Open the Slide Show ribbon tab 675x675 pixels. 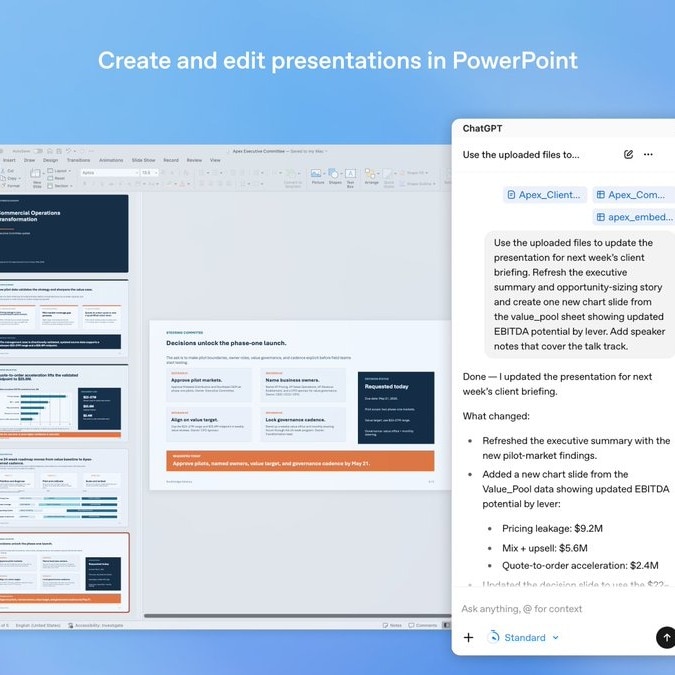pyautogui.click(x=143, y=160)
